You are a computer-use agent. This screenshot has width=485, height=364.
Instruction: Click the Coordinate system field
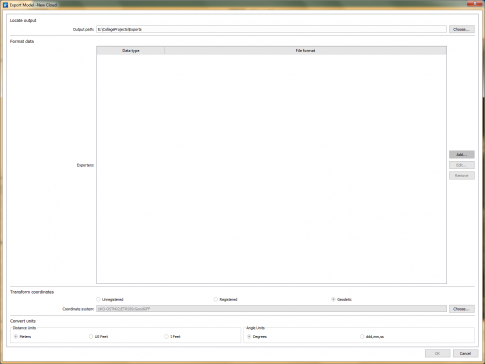point(271,309)
